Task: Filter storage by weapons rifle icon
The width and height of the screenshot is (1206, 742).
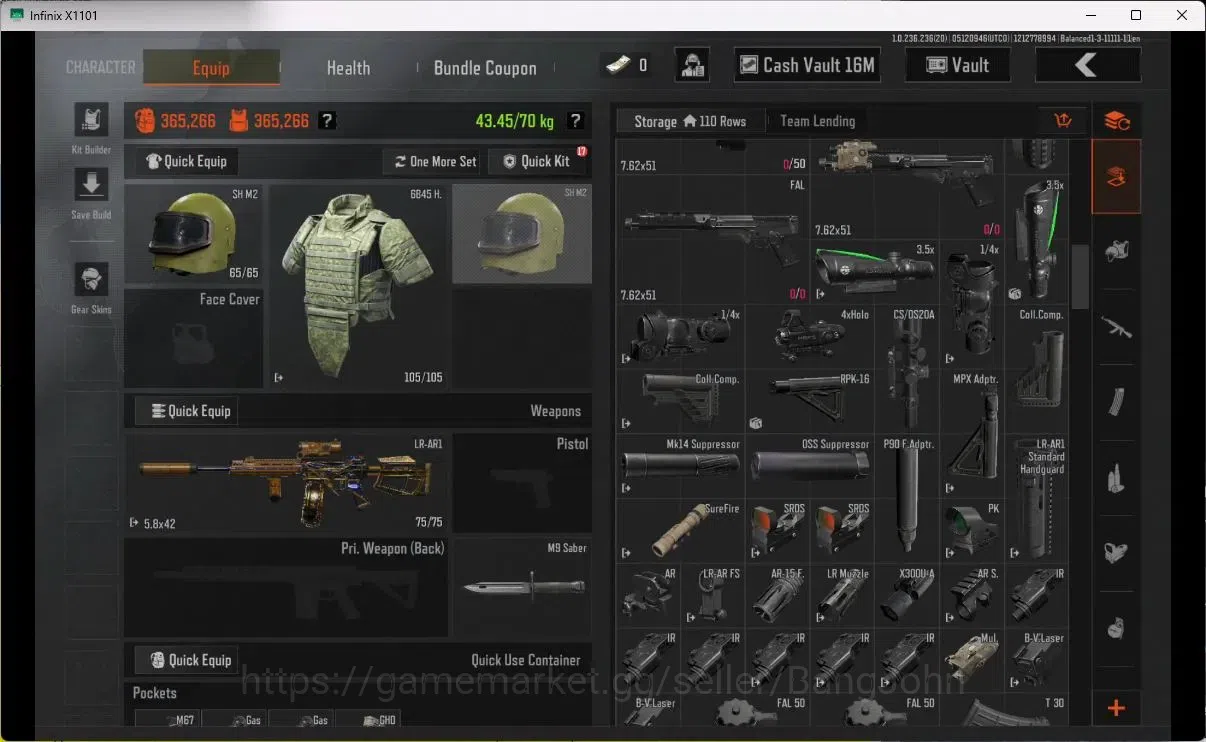Action: click(1116, 326)
